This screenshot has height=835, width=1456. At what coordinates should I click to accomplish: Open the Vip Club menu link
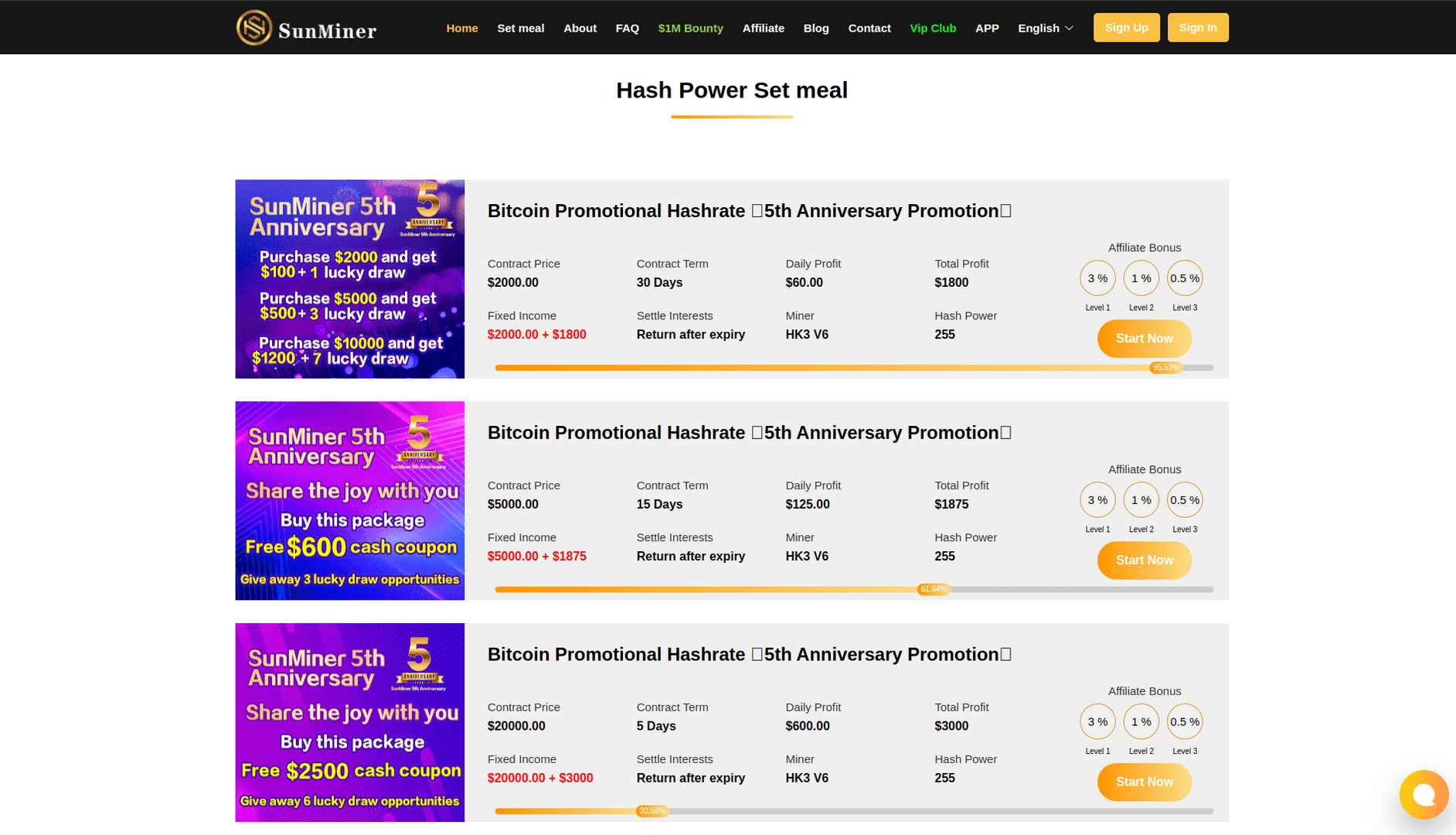(933, 28)
